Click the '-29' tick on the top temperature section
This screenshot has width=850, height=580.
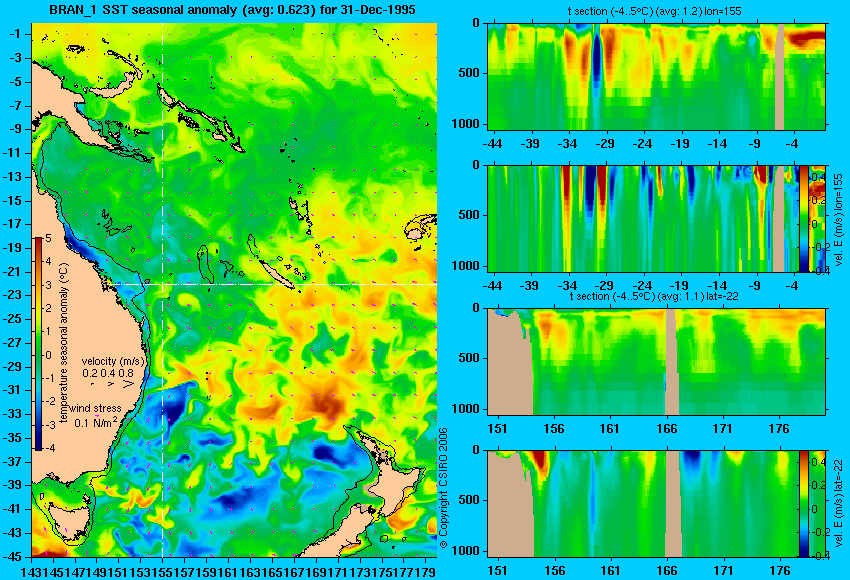point(604,144)
